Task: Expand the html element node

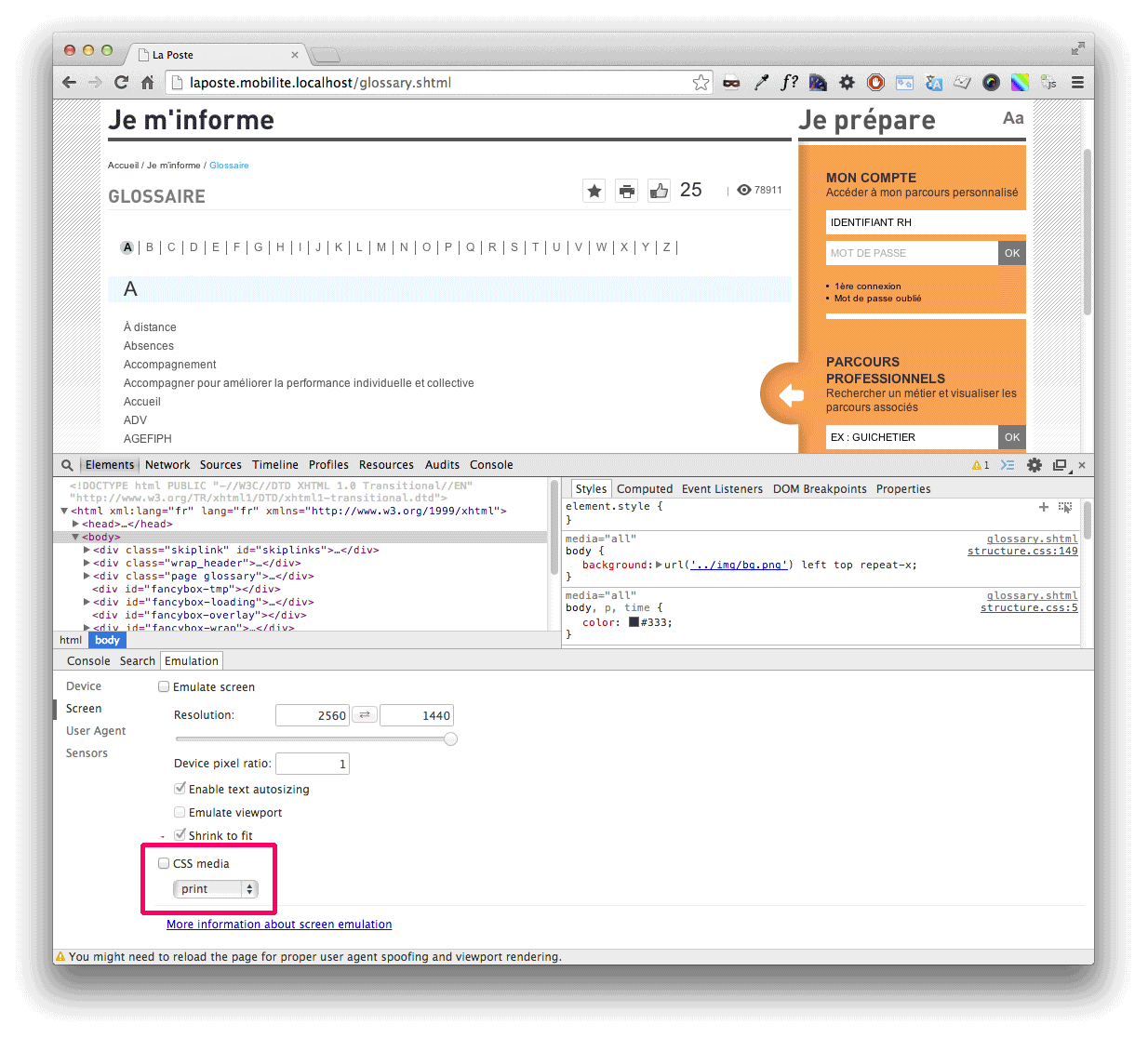Action: 64,511
